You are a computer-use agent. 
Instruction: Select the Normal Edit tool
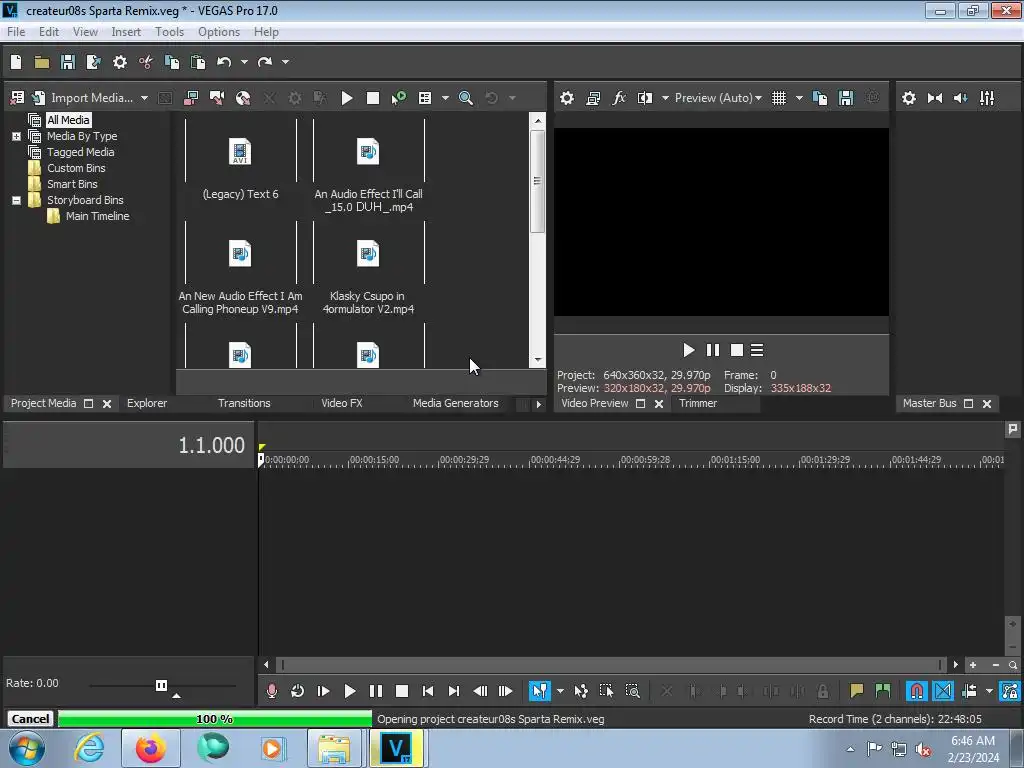tap(539, 691)
